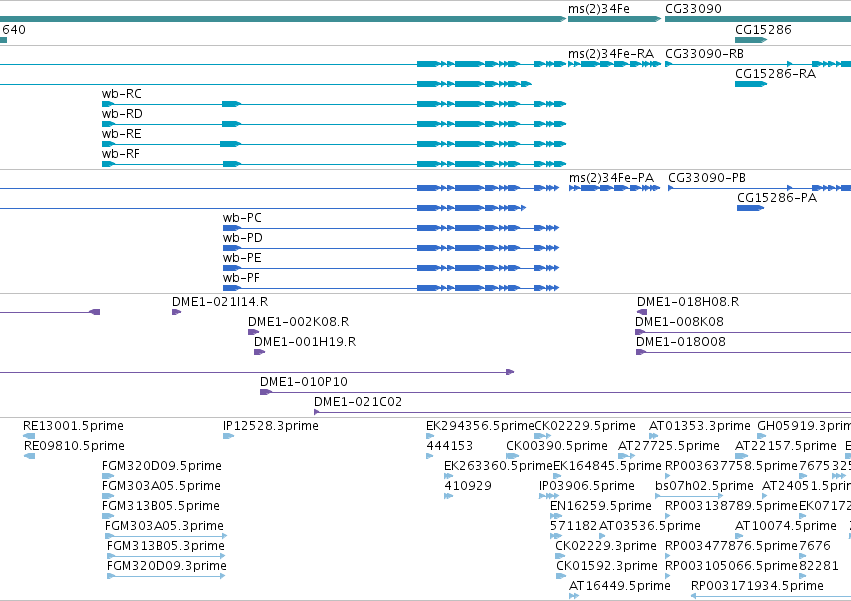Click the FGM320D09.3prime EST label
Viewport: 851px width, 601px height.
(x=167, y=567)
